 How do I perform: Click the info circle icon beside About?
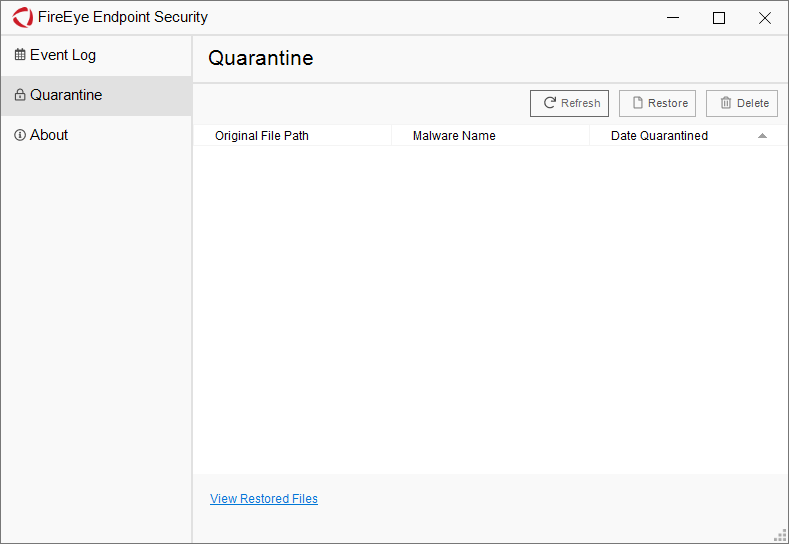[x=20, y=136]
